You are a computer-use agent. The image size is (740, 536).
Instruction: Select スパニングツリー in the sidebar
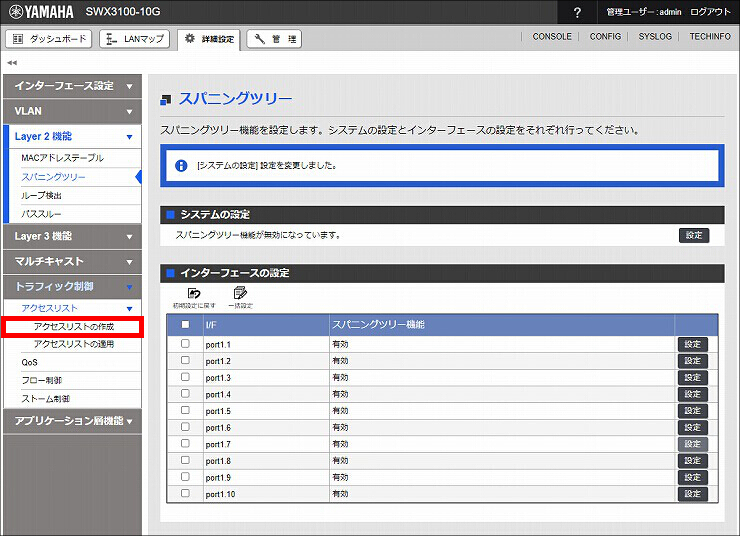(75, 177)
